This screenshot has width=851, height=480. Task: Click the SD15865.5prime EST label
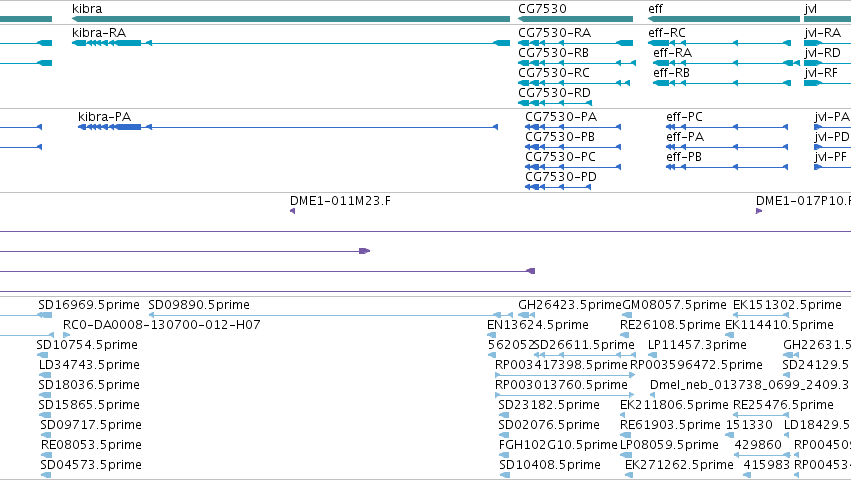(x=89, y=405)
